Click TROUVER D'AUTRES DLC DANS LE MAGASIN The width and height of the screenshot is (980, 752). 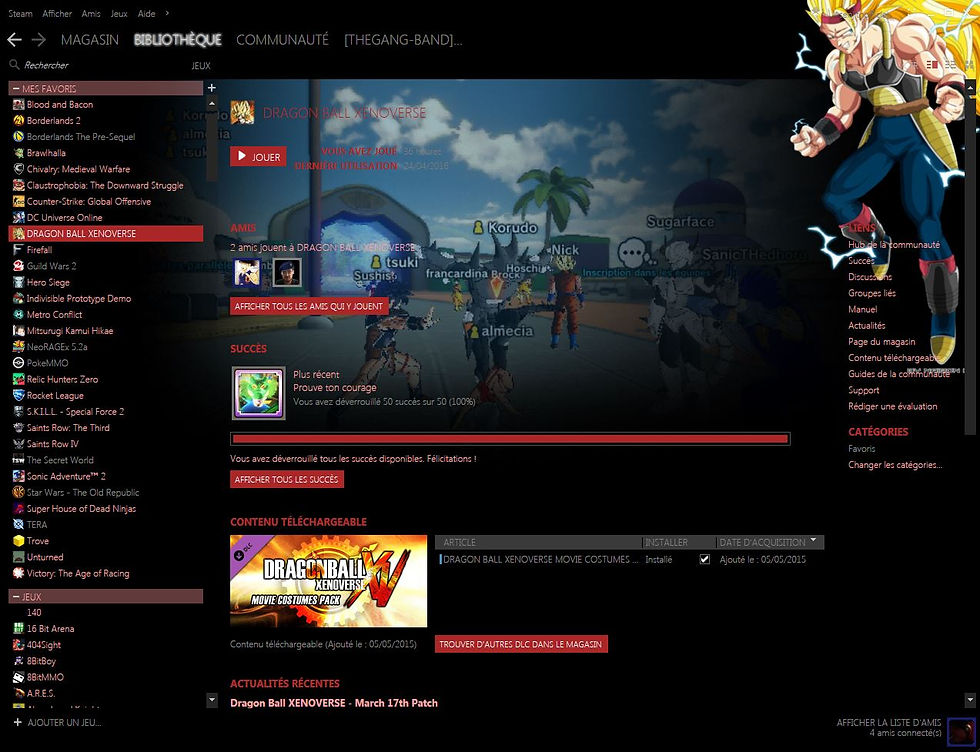[x=521, y=644]
